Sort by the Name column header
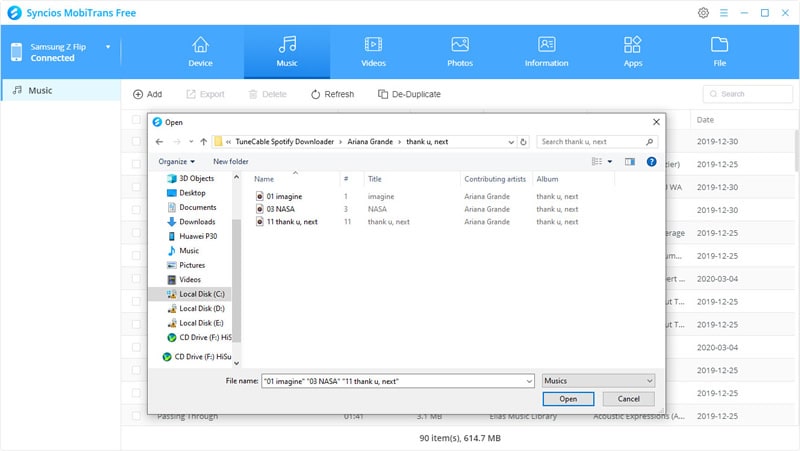800x451 pixels. [264, 179]
